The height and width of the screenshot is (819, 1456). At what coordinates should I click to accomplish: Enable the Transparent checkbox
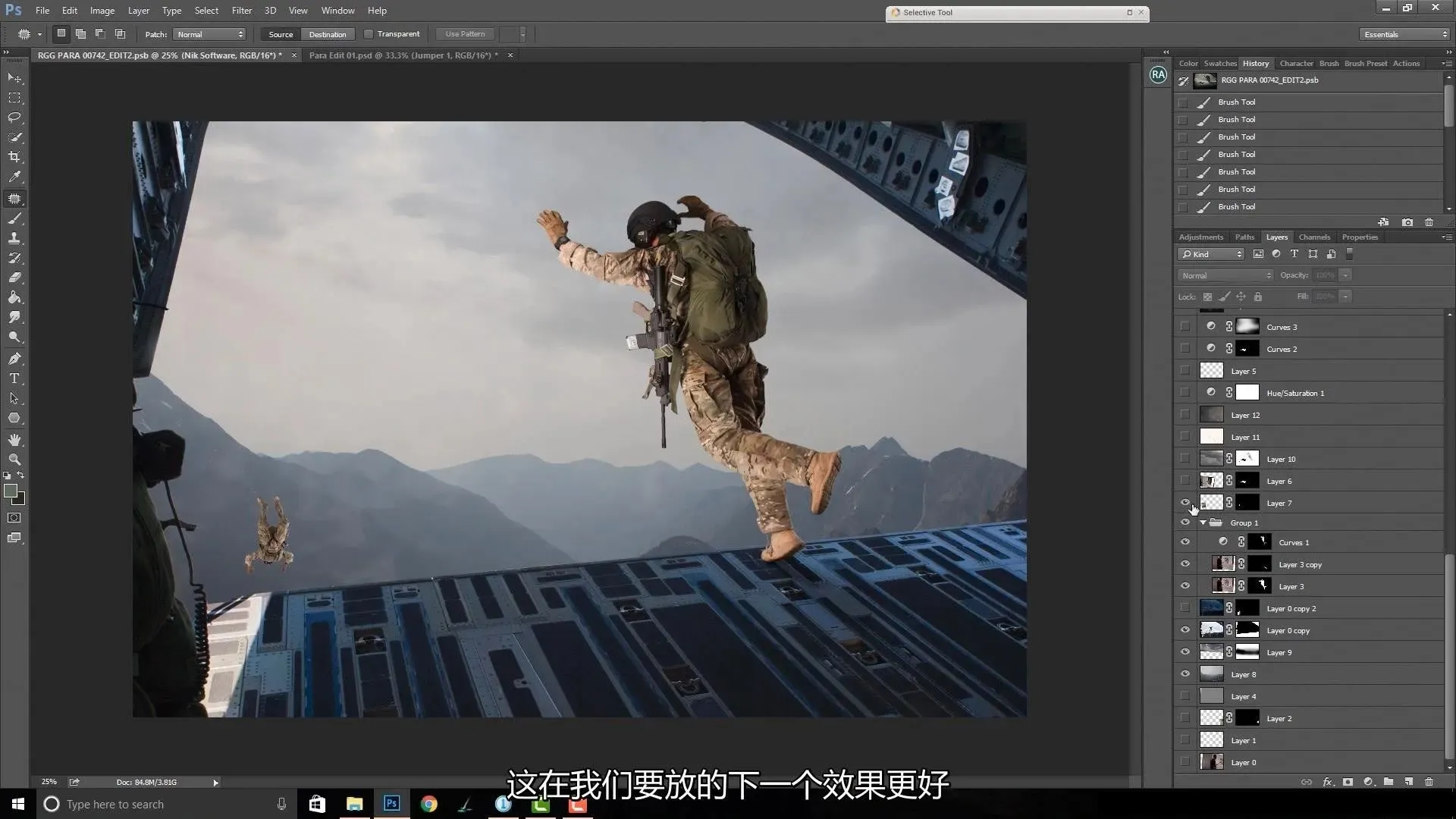click(369, 34)
